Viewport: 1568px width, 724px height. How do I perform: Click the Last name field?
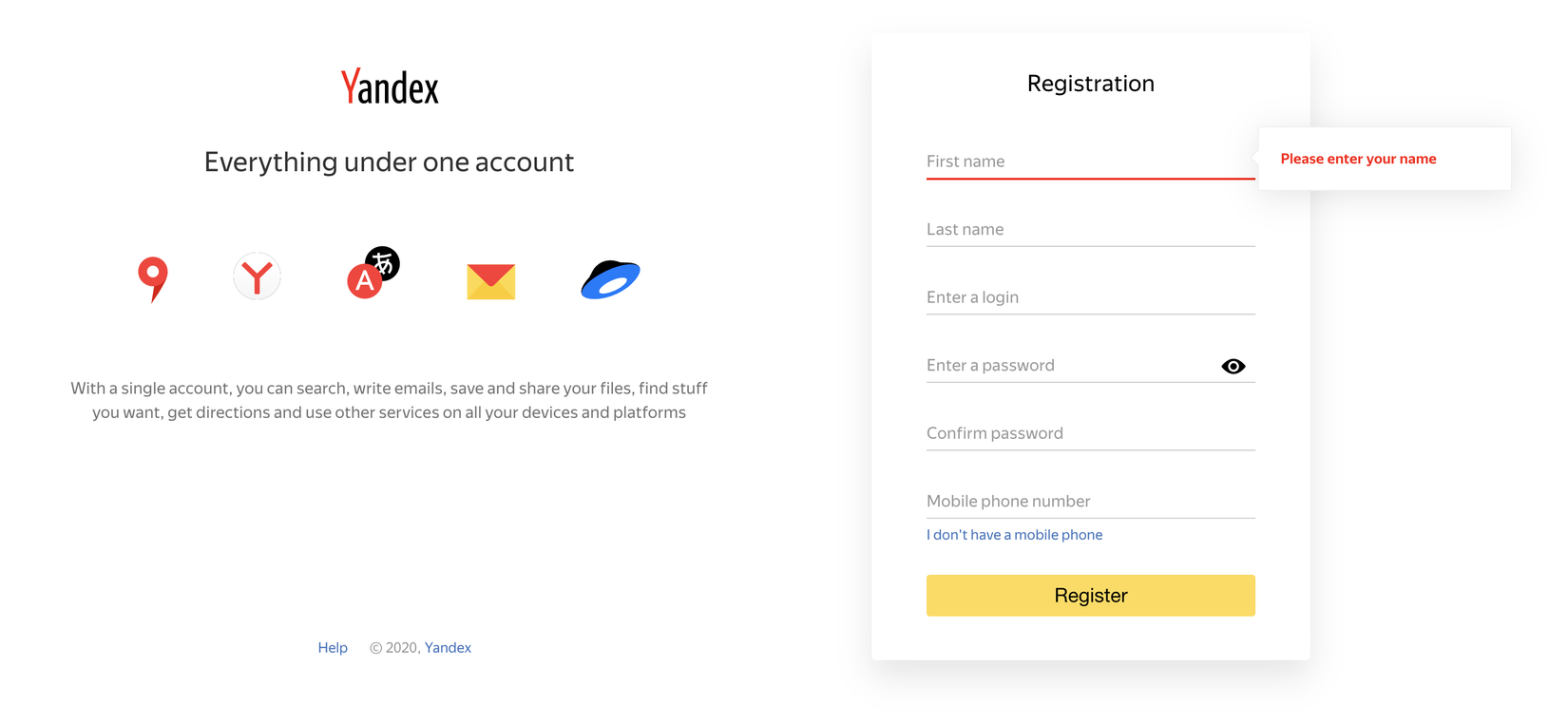[x=1089, y=230]
